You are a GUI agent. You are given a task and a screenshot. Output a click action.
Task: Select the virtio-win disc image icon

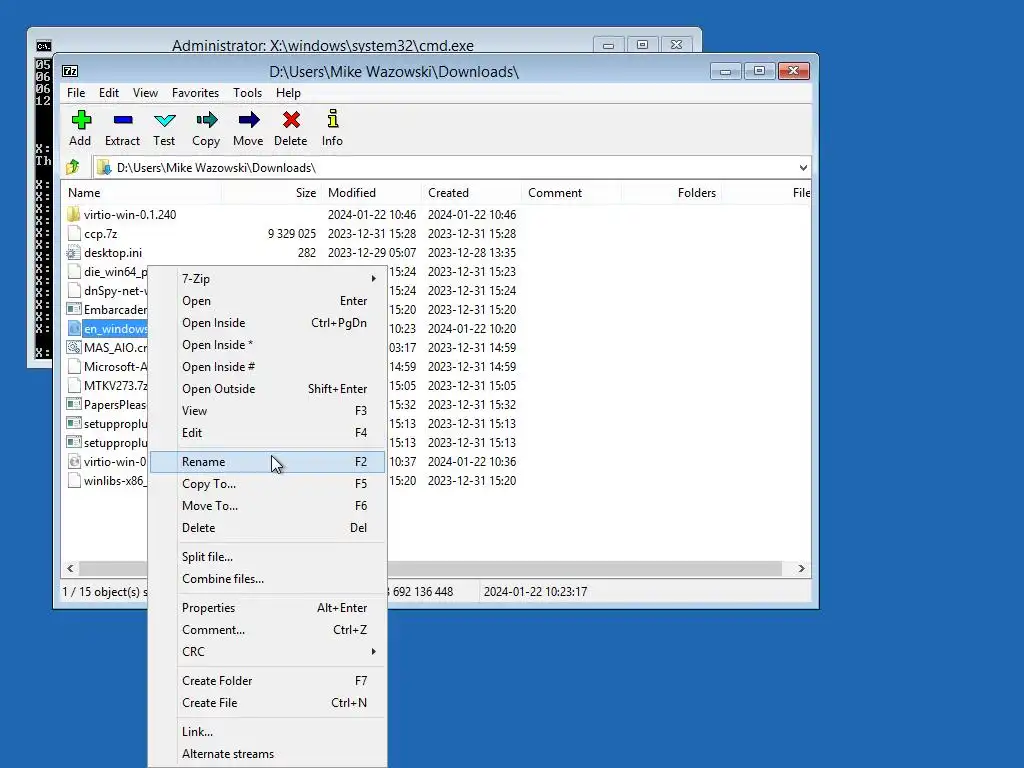pos(74,462)
